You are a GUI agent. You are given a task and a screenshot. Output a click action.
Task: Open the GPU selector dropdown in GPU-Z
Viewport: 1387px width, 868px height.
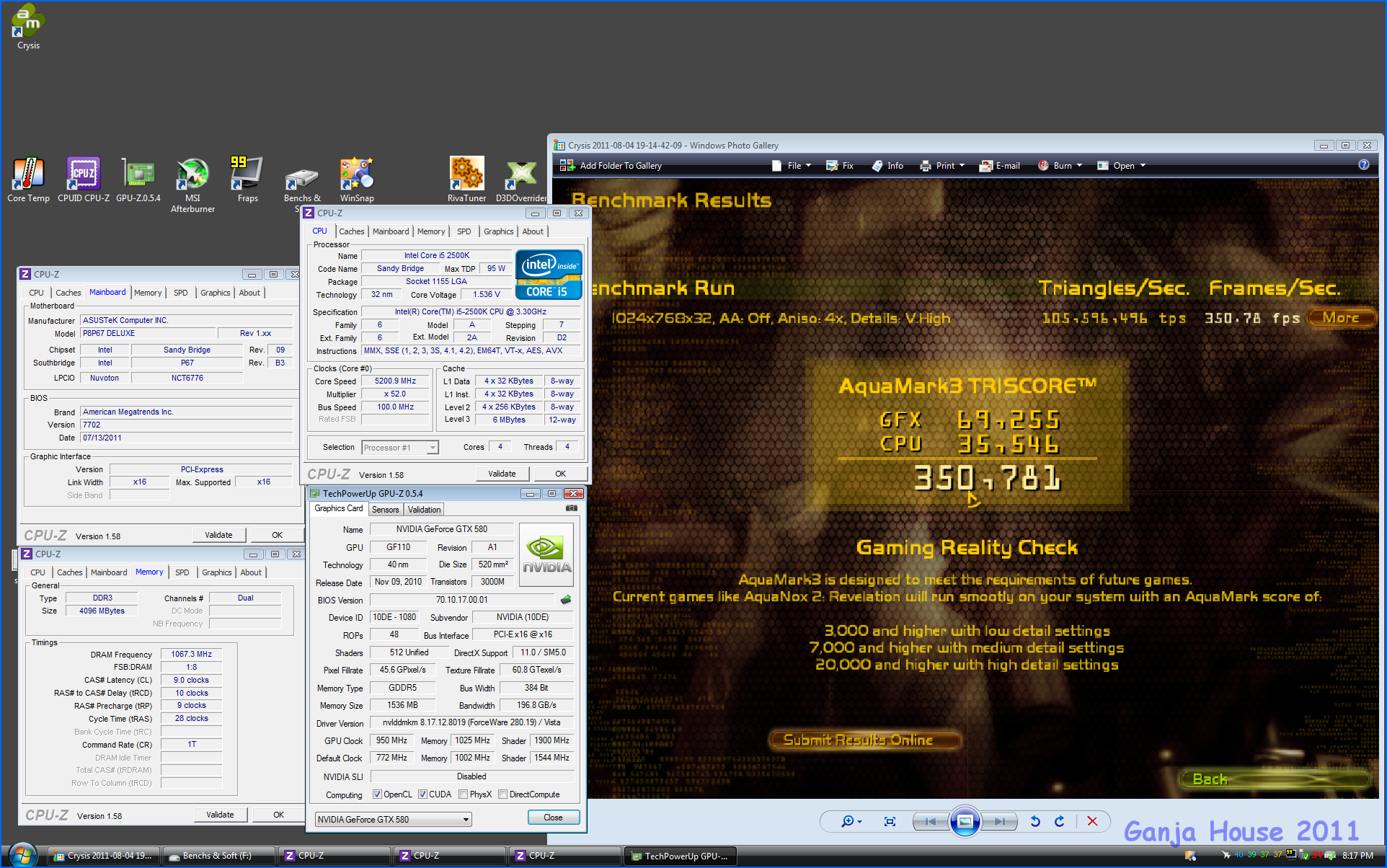394,820
